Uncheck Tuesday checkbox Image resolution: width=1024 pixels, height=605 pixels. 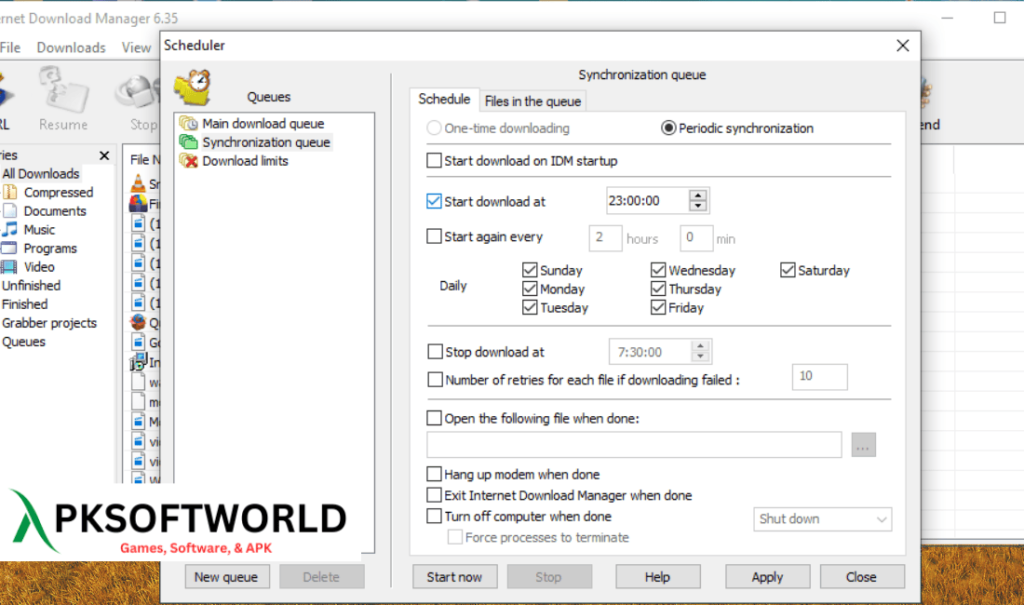click(530, 307)
